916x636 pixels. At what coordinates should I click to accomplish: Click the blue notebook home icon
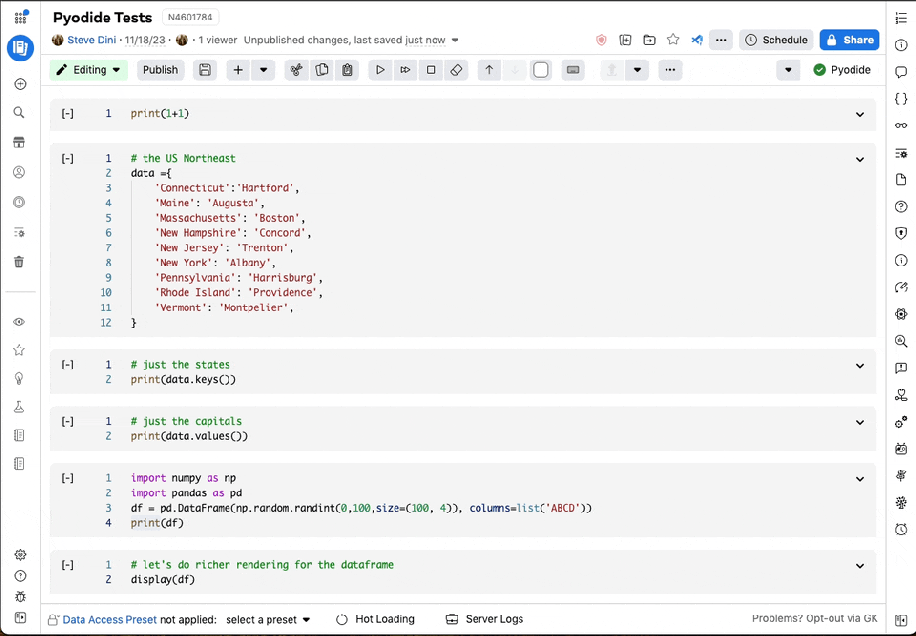coord(20,48)
